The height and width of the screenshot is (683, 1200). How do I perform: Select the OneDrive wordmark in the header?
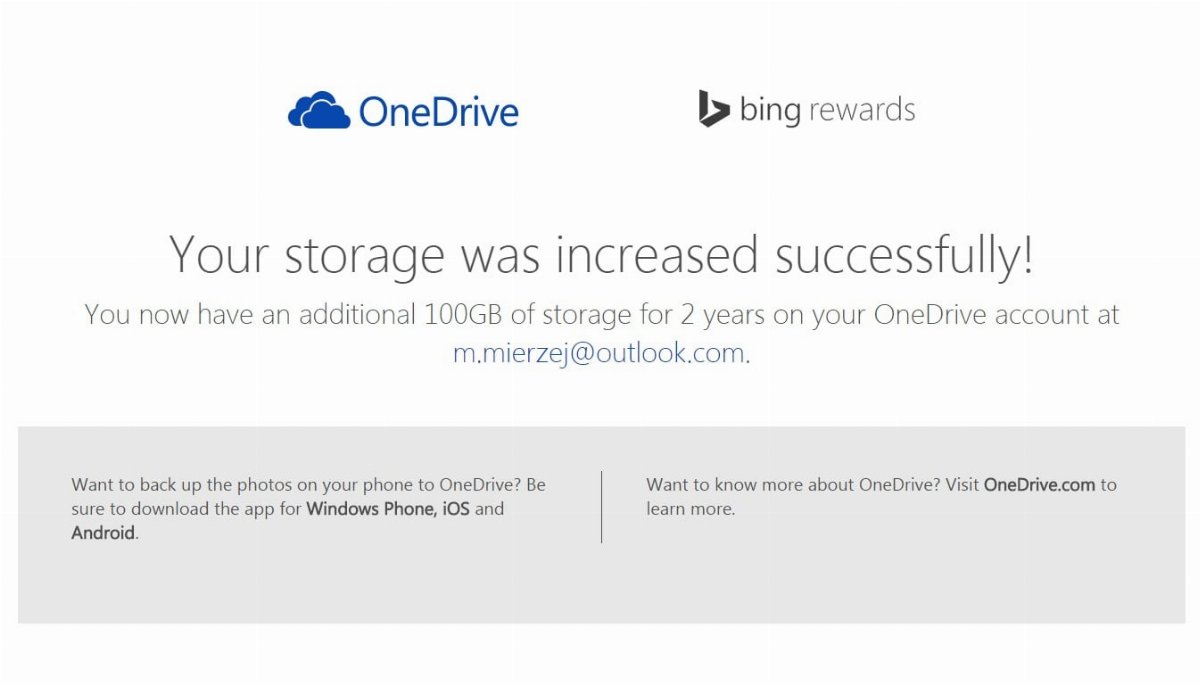(438, 111)
